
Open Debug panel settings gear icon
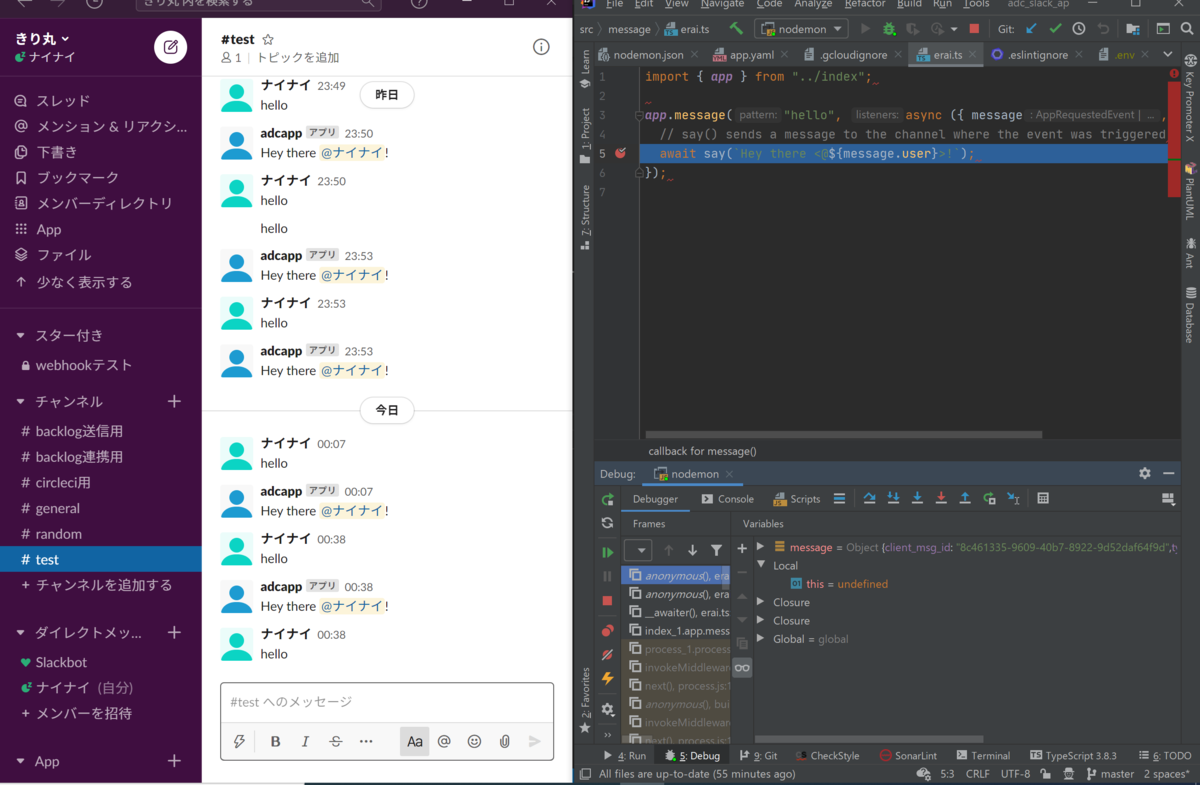pyautogui.click(x=1145, y=473)
